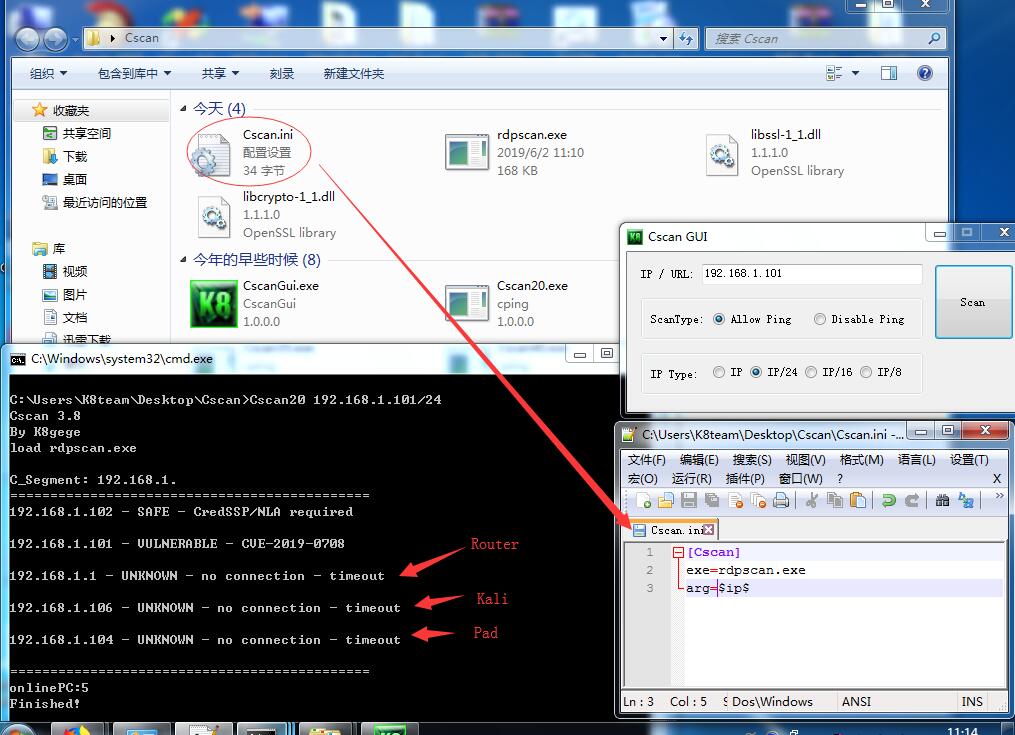Viewport: 1015px width, 735px height.
Task: Select Allow Ping radio button
Action: 719,319
